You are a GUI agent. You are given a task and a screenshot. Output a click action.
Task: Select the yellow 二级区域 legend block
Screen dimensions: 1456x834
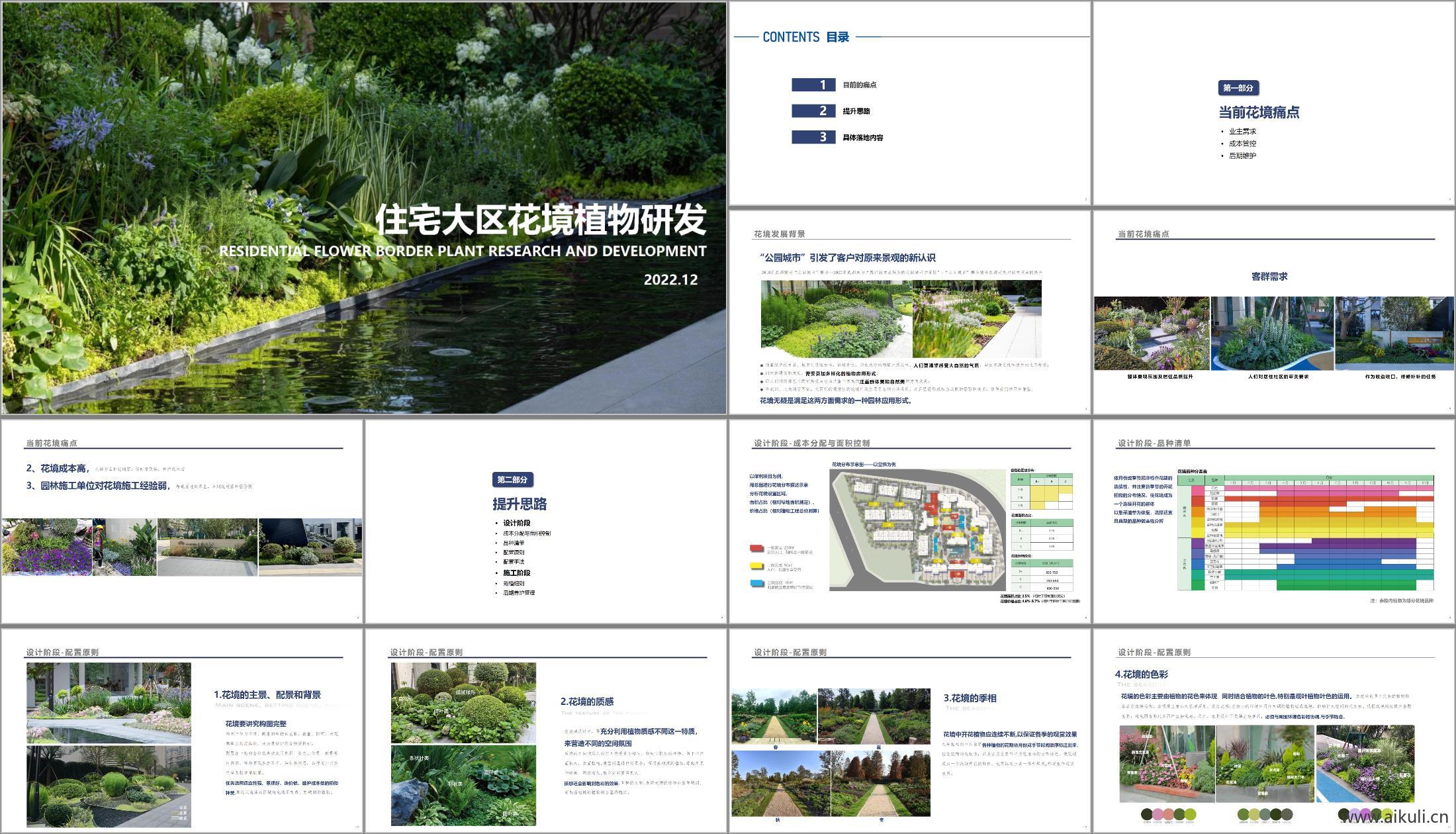(756, 567)
